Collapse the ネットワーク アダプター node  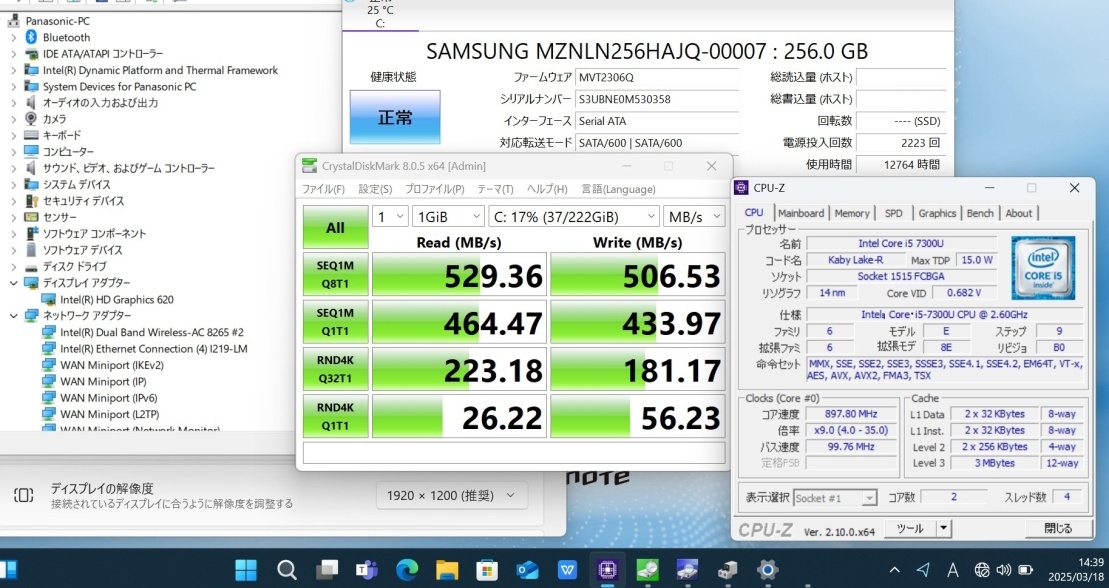13,316
